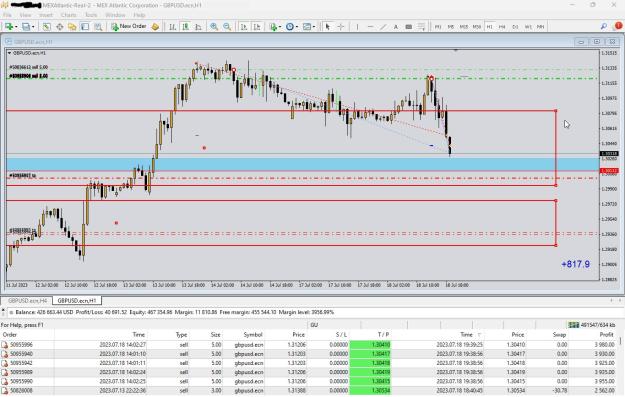The image size is (625, 397).
Task: Zoom in on the chart
Action: (214, 27)
